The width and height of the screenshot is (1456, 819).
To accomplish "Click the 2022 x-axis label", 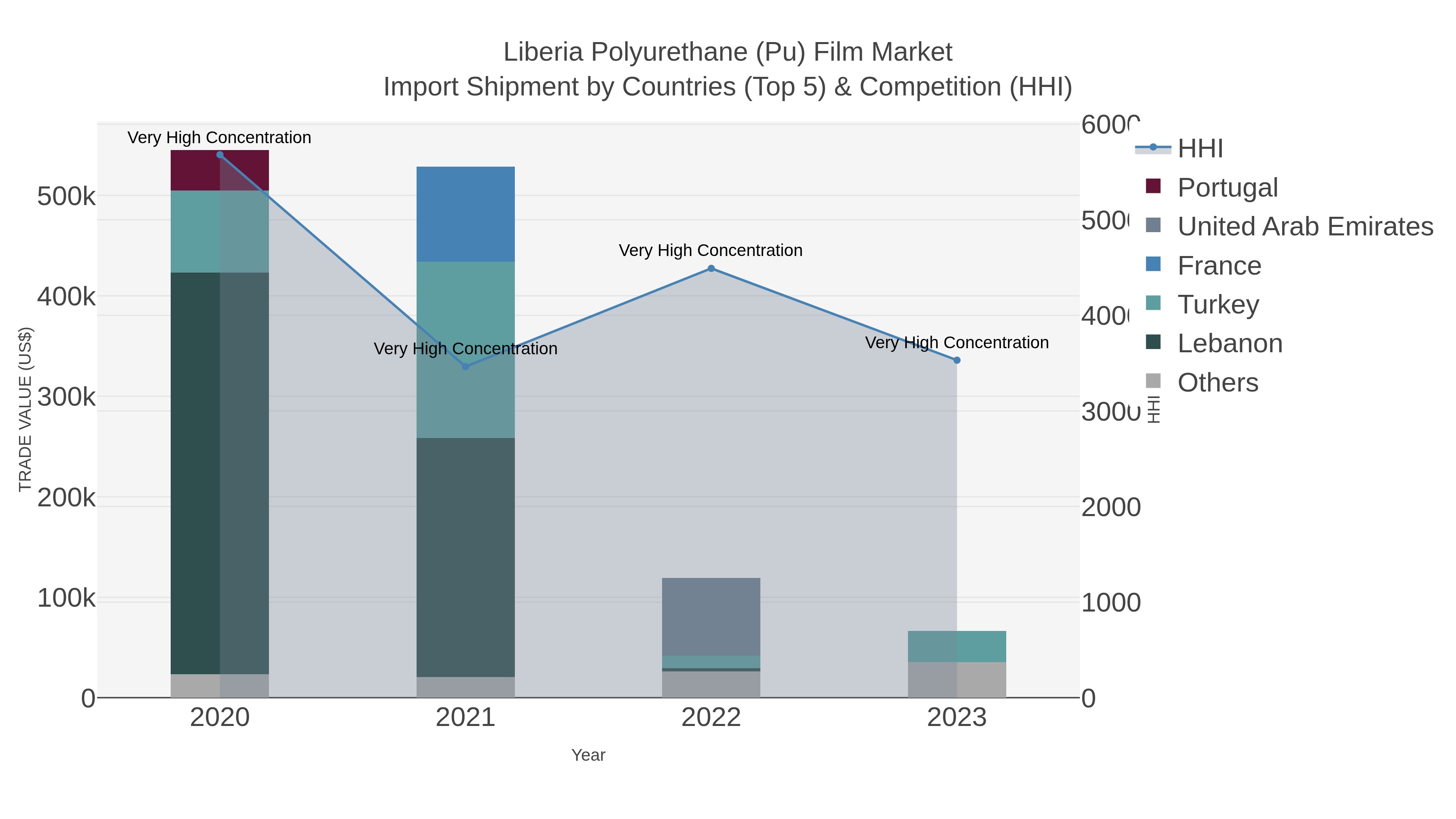I will tap(711, 718).
